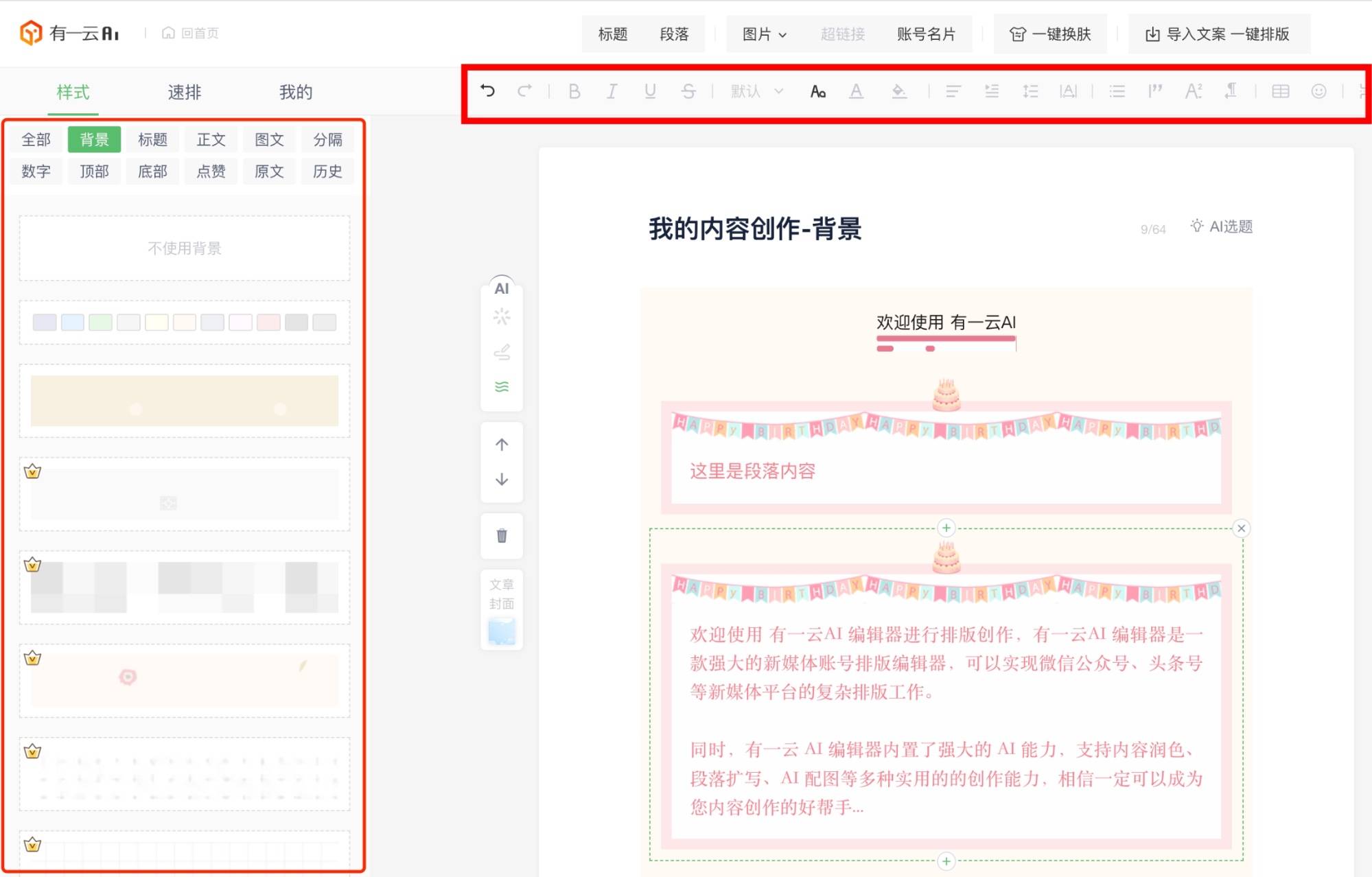The image size is (1372, 877).
Task: Select the 历史 style category
Action: tap(327, 171)
